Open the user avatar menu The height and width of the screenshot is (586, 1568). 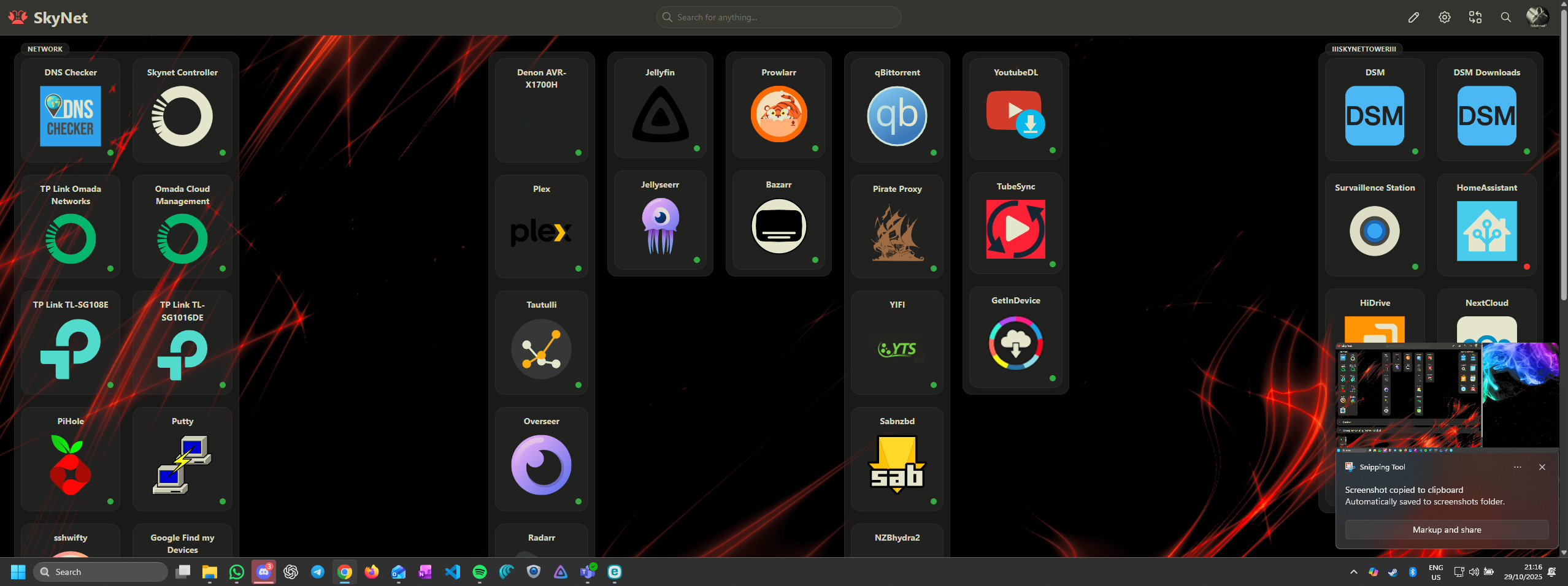coord(1537,17)
